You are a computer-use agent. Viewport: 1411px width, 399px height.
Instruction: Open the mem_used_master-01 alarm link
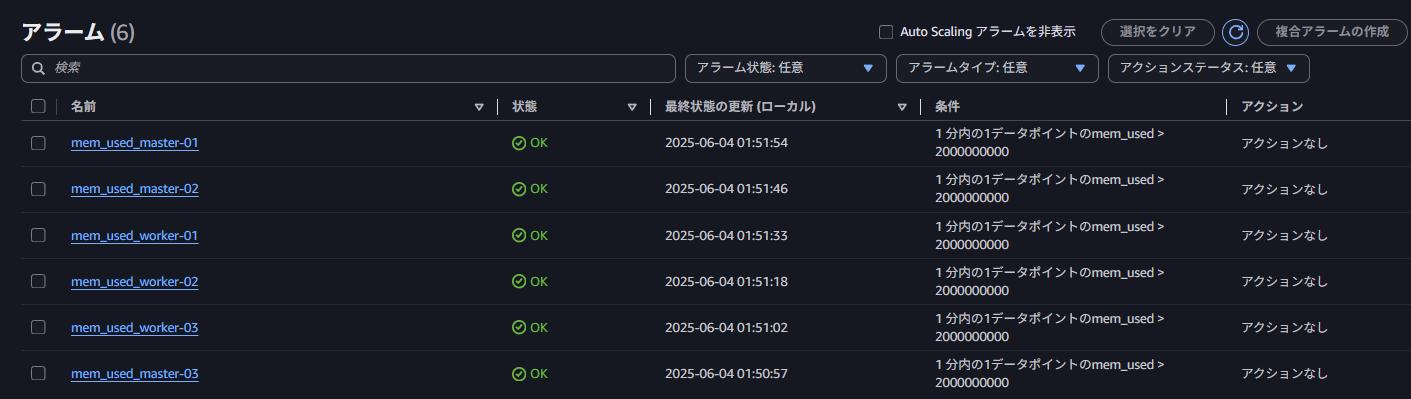point(135,143)
